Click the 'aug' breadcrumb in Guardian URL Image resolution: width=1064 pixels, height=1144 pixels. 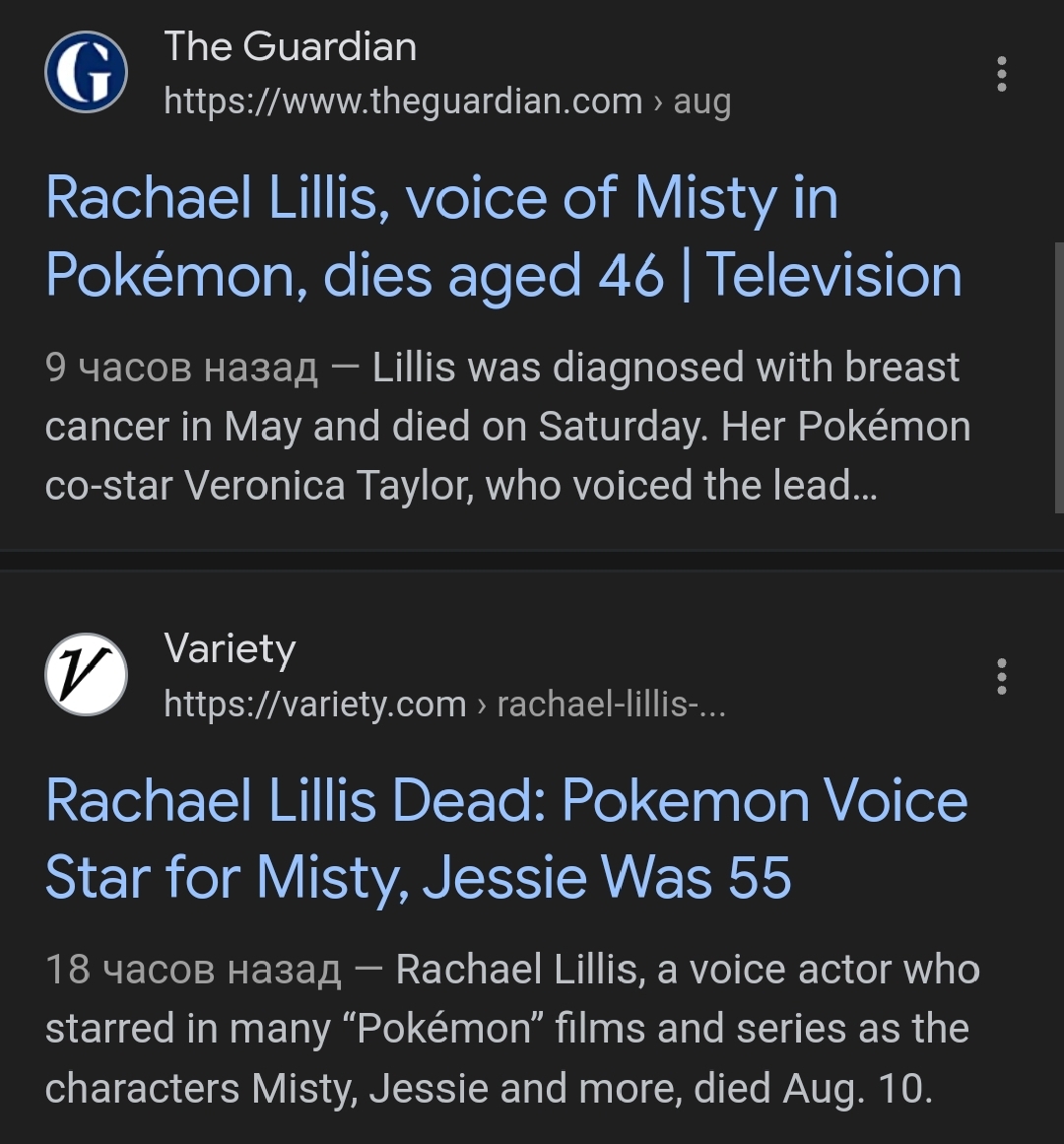(701, 101)
